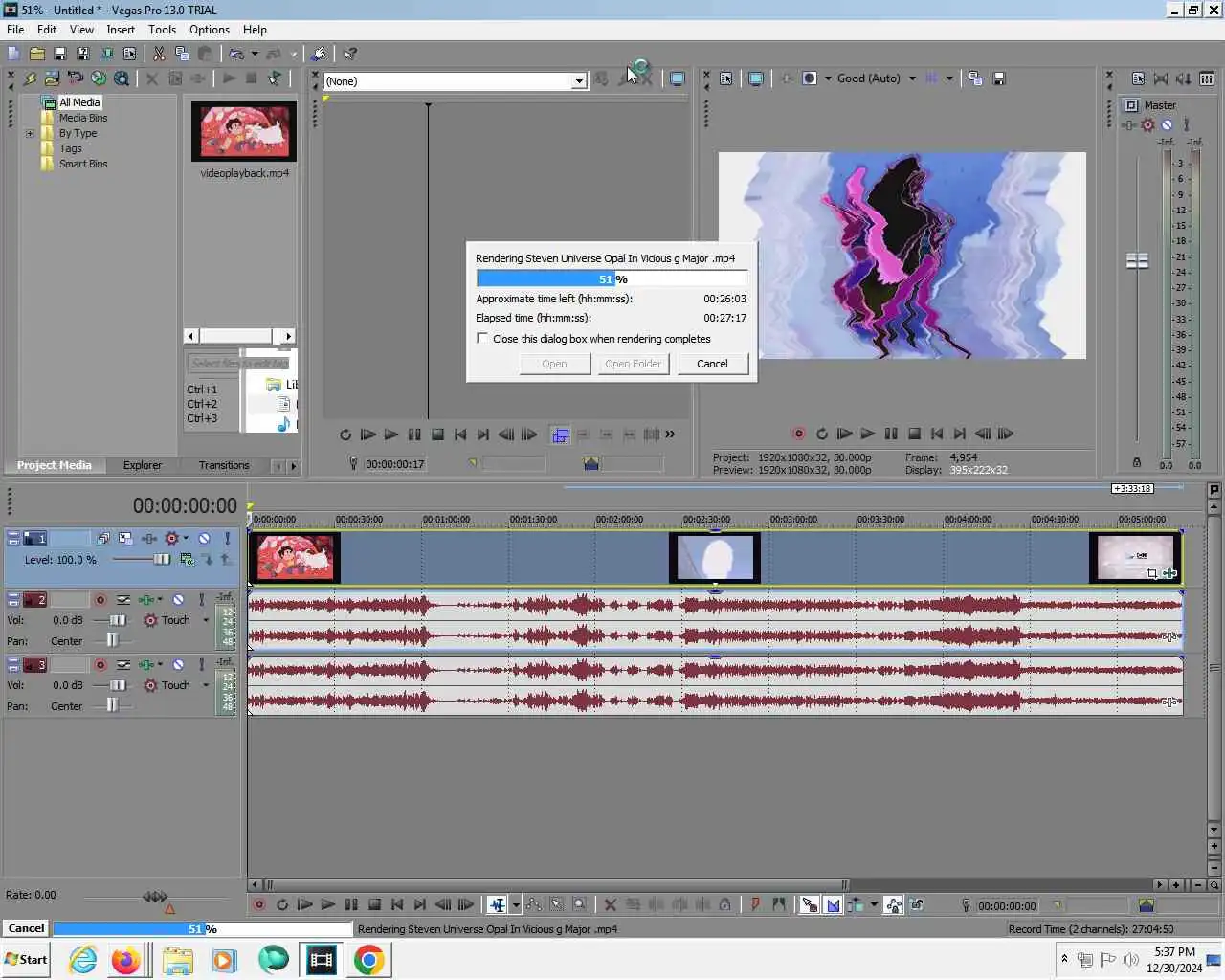The width and height of the screenshot is (1225, 980).
Task: Click Video Preview external monitor icon
Action: pyautogui.click(x=756, y=78)
